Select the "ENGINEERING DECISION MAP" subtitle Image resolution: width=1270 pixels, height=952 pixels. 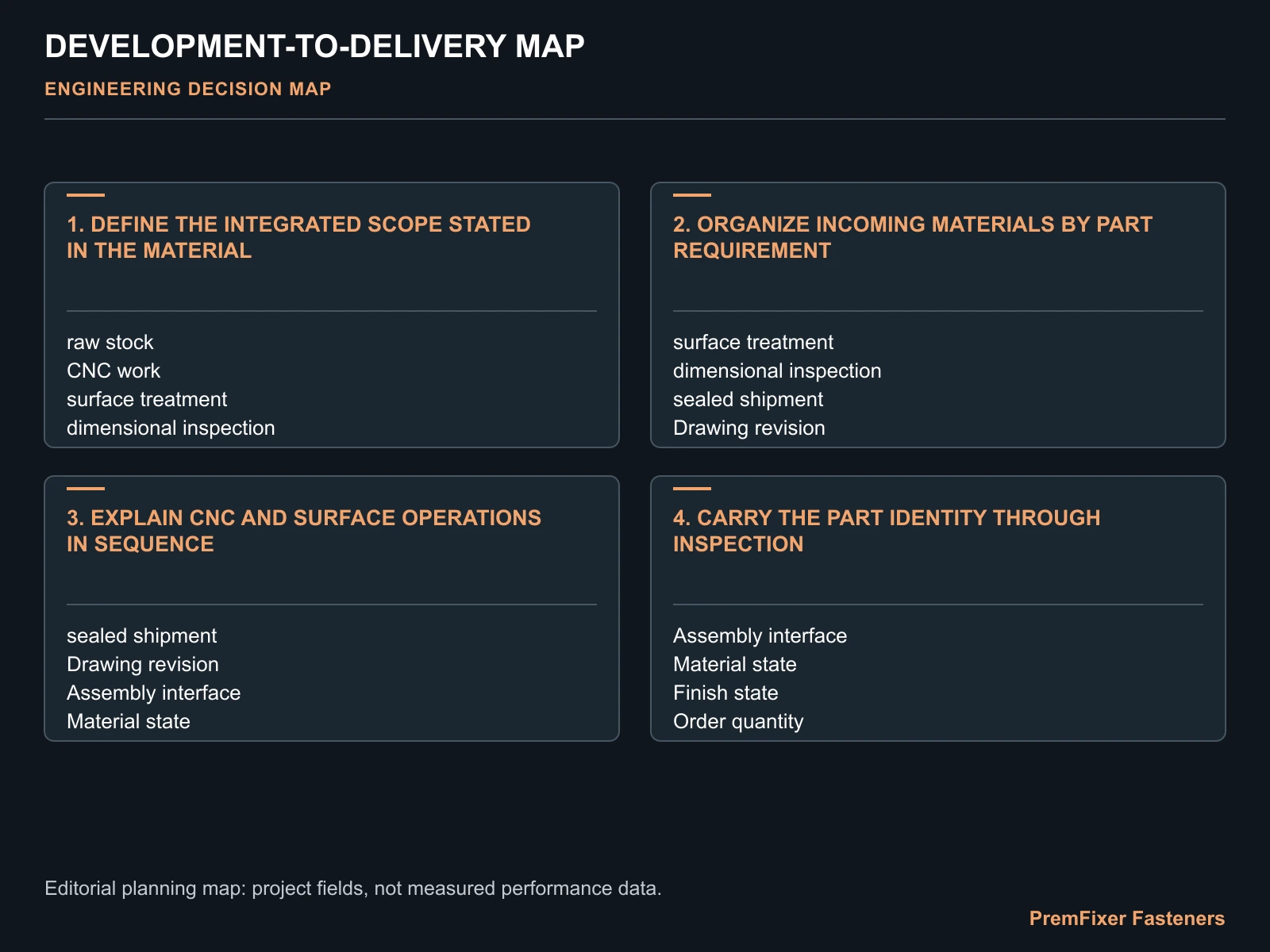[188, 89]
